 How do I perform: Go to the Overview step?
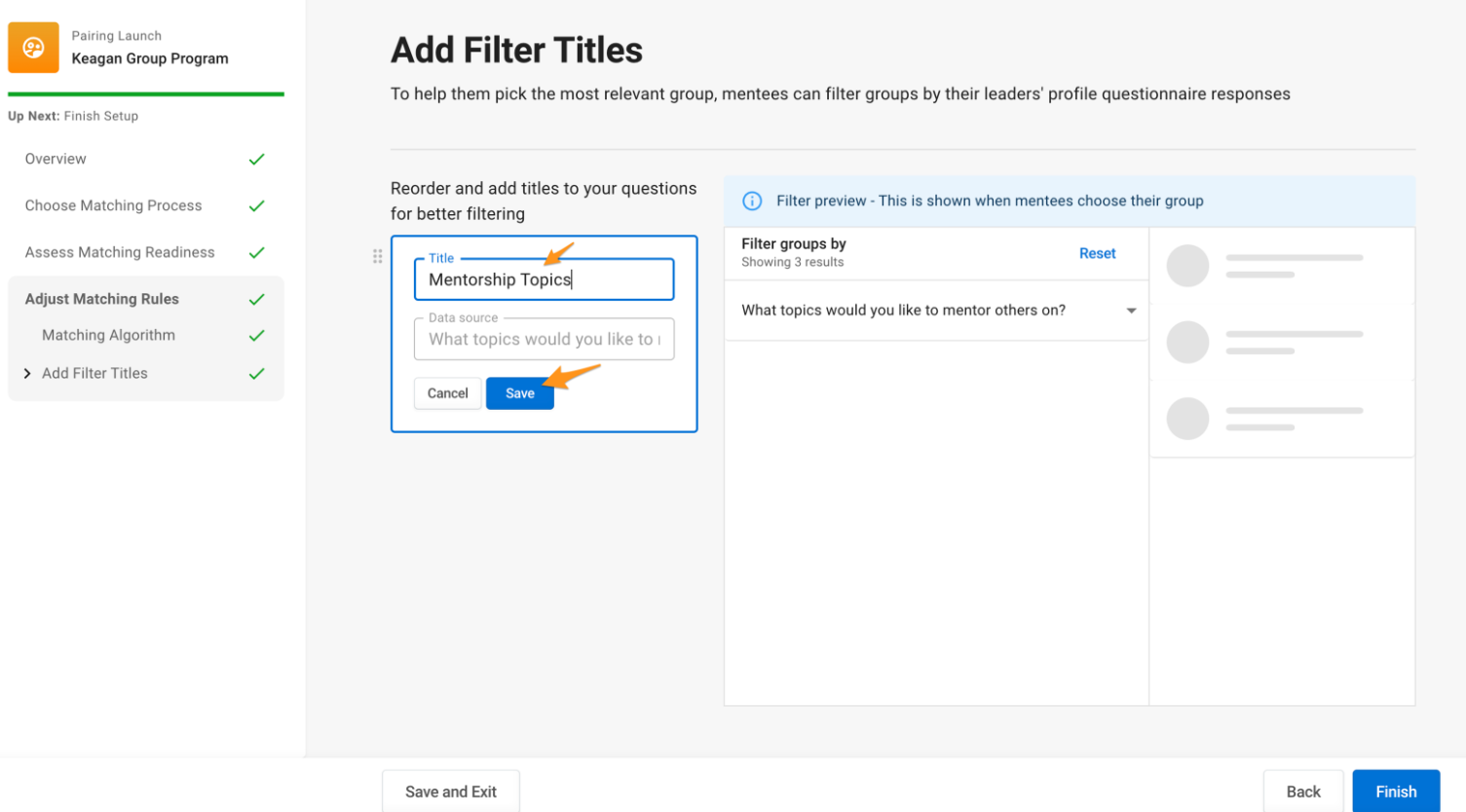[56, 159]
